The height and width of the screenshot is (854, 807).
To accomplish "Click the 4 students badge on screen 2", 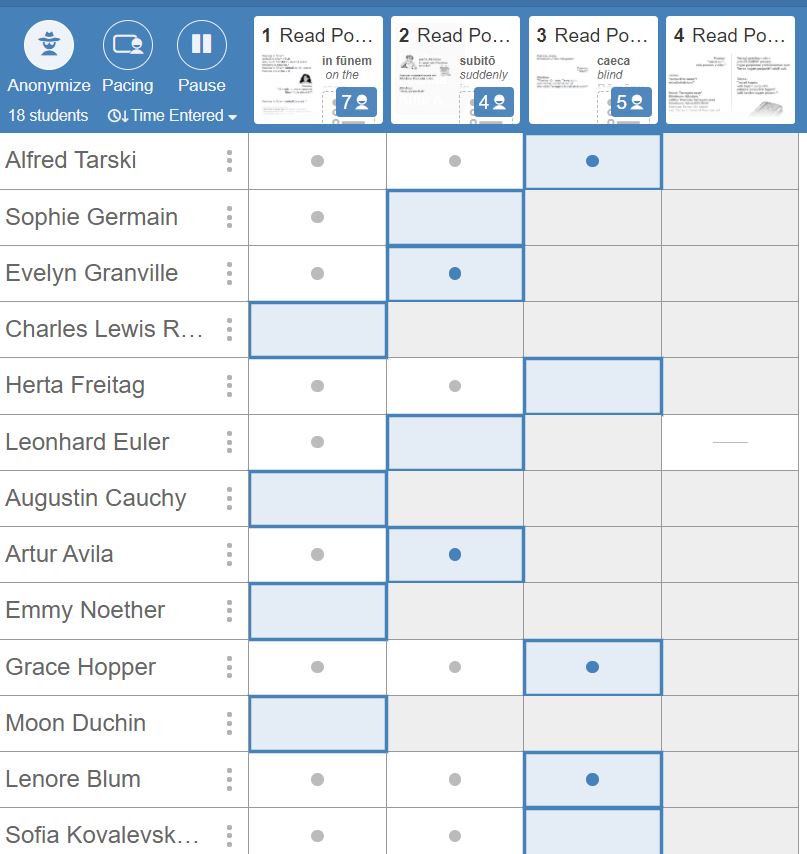I will point(492,102).
